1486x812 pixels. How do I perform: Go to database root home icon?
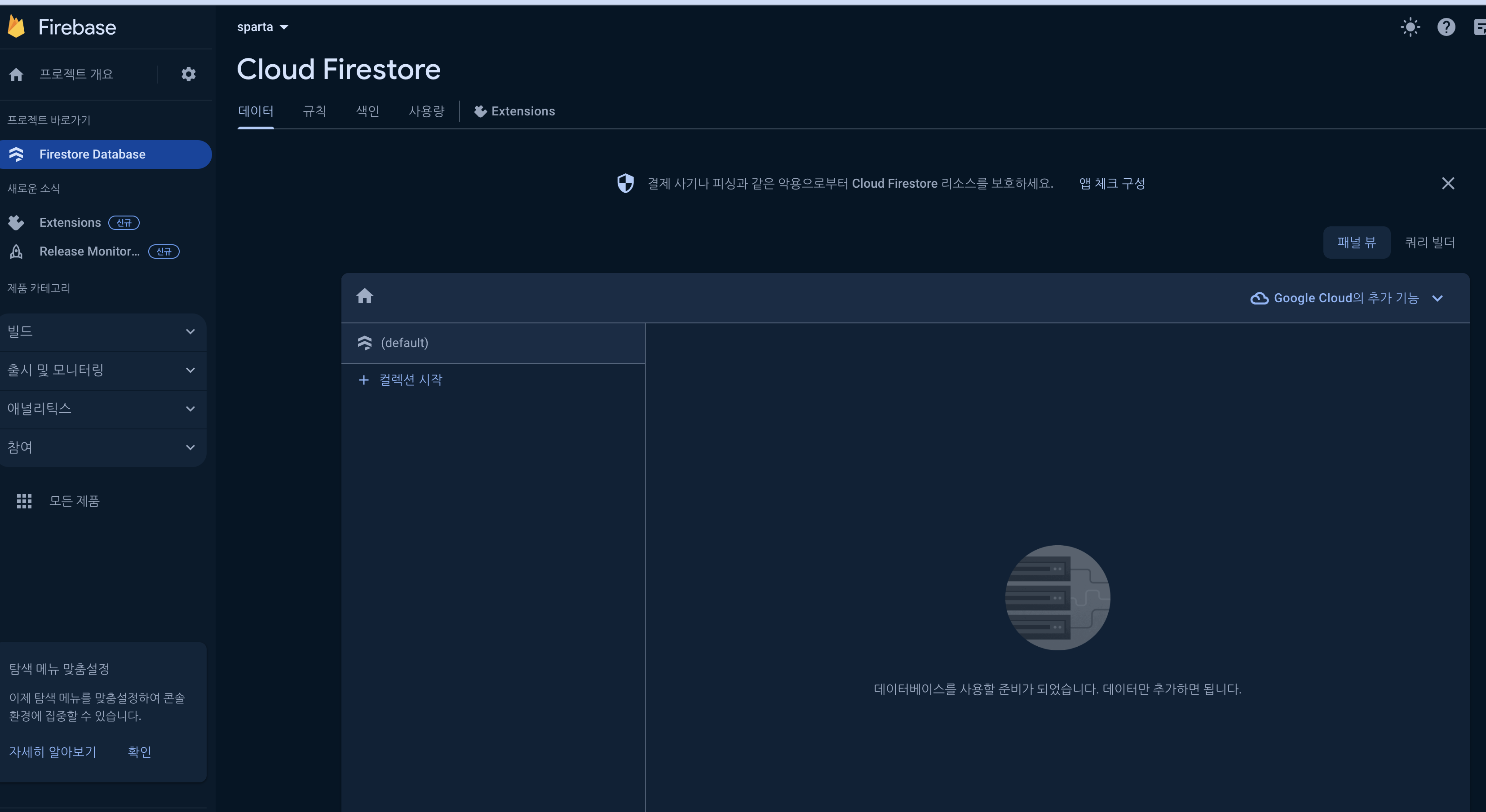point(365,296)
